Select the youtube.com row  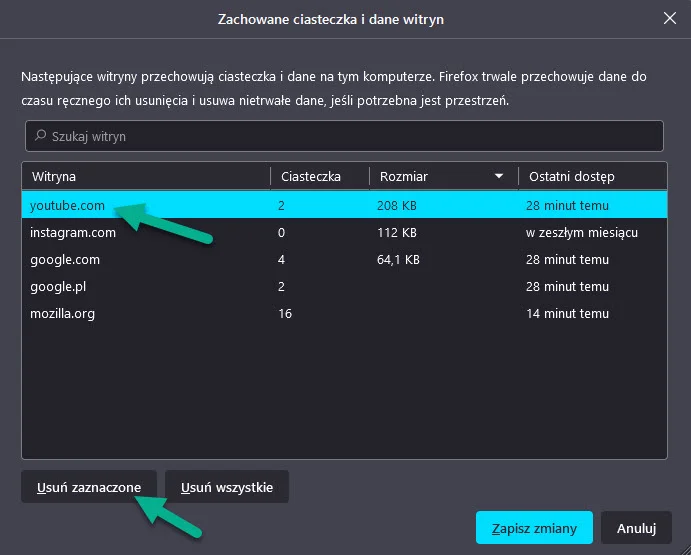tap(344, 205)
